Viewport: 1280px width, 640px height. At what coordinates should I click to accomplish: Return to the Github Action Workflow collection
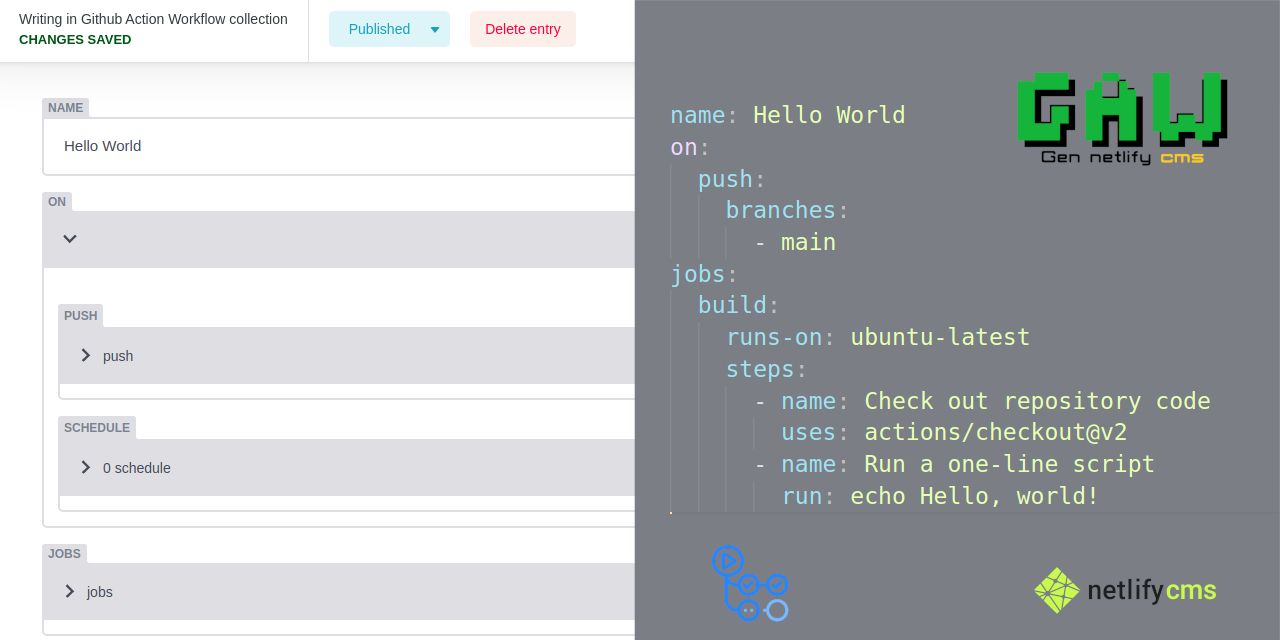pyautogui.click(x=152, y=18)
